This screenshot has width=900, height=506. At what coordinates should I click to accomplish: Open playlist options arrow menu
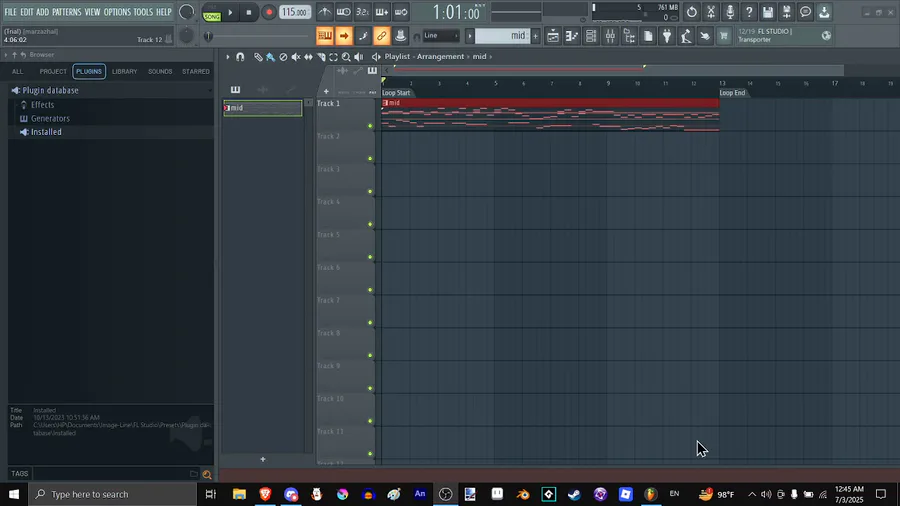pos(228,57)
